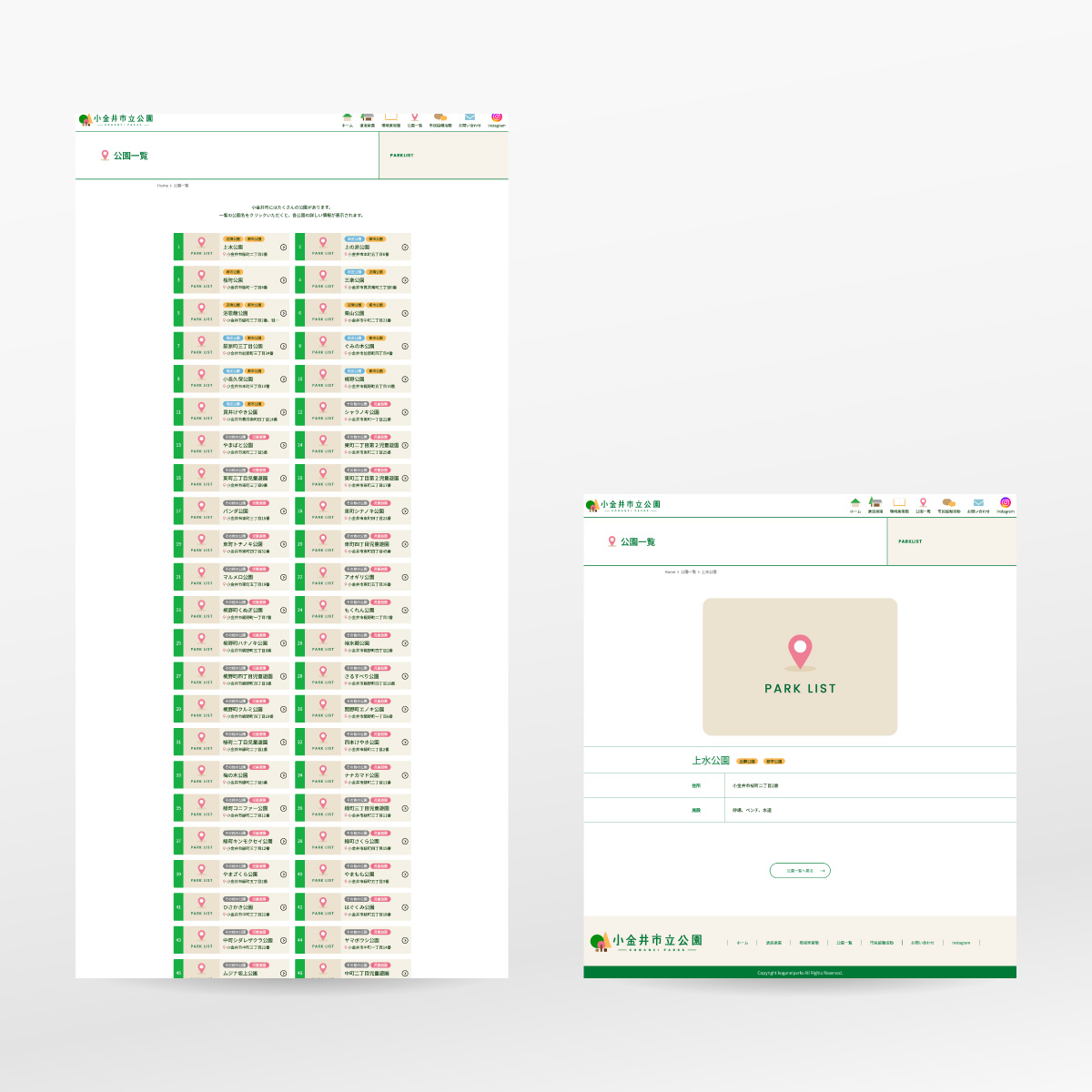Click the open book icon in the detail page header
Viewport: 1092px width, 1092px height.
pyautogui.click(x=899, y=502)
